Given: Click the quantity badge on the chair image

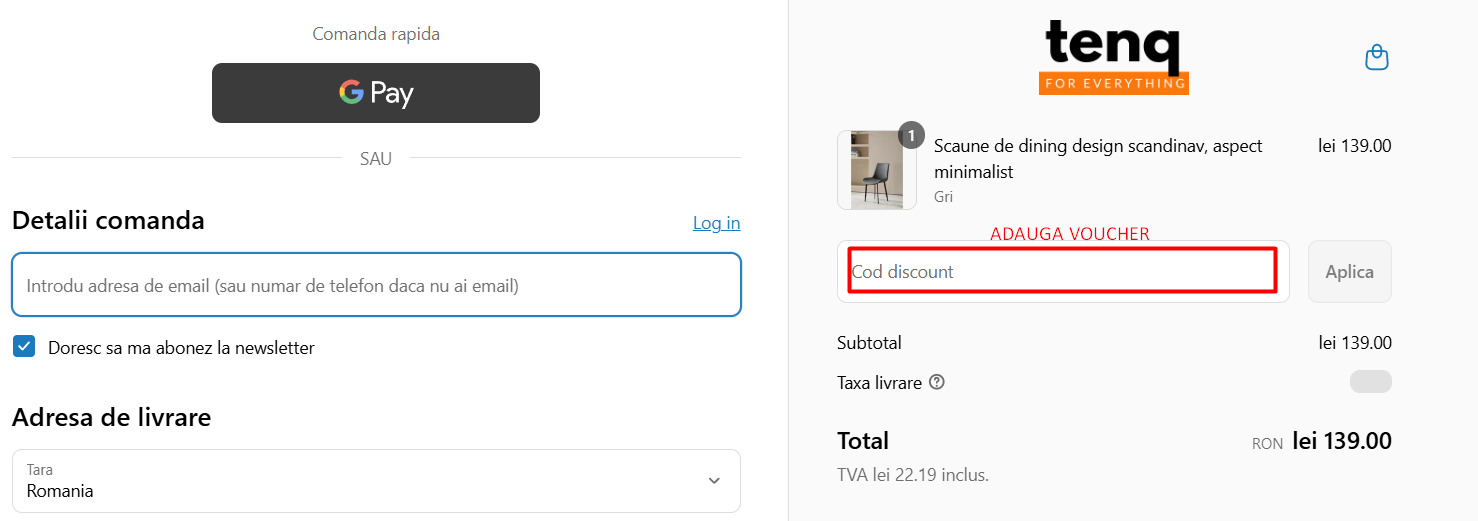Looking at the screenshot, I should coord(911,135).
